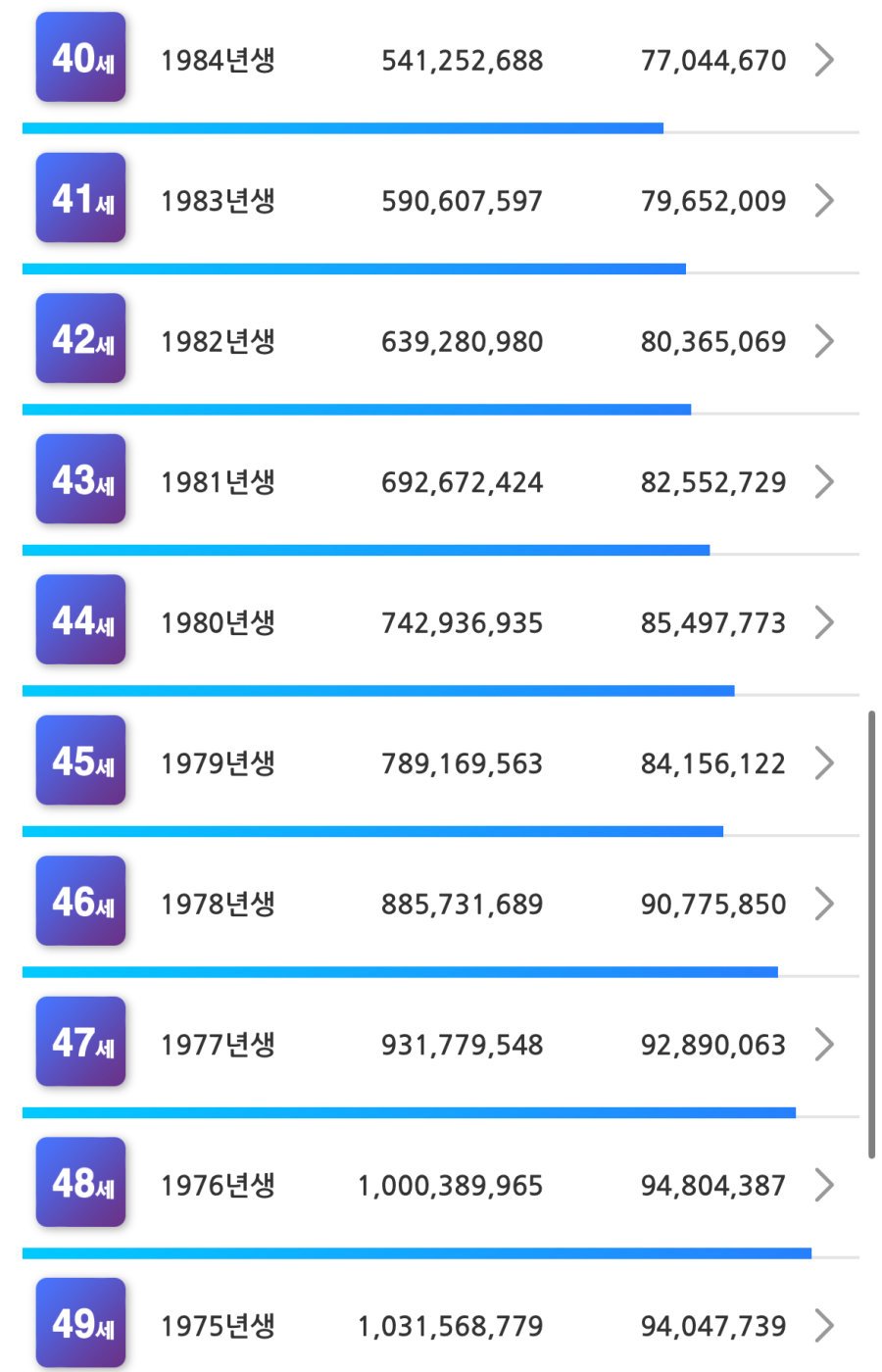Viewport: 882px width, 1372px height.
Task: Click the 1,000,389,965 amount
Action: click(450, 1186)
